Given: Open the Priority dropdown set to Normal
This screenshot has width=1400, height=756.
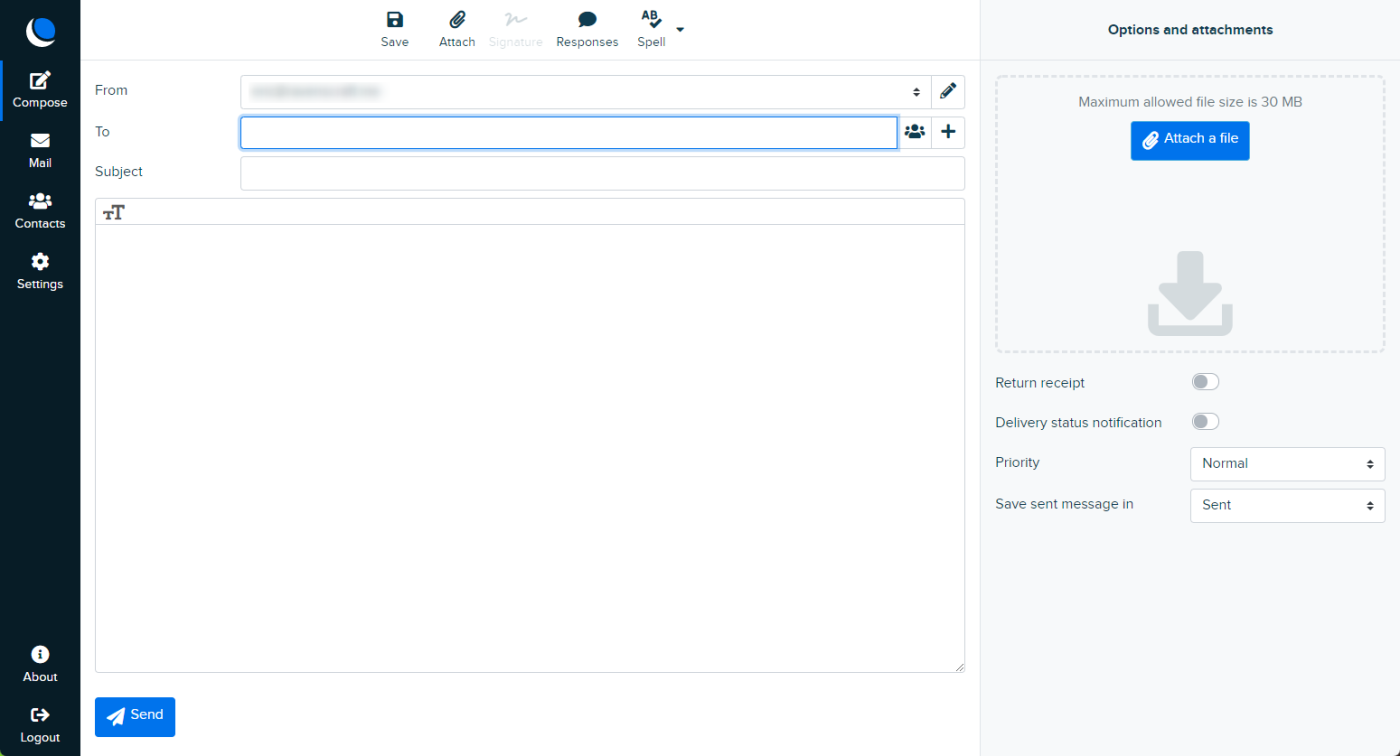Looking at the screenshot, I should tap(1287, 464).
